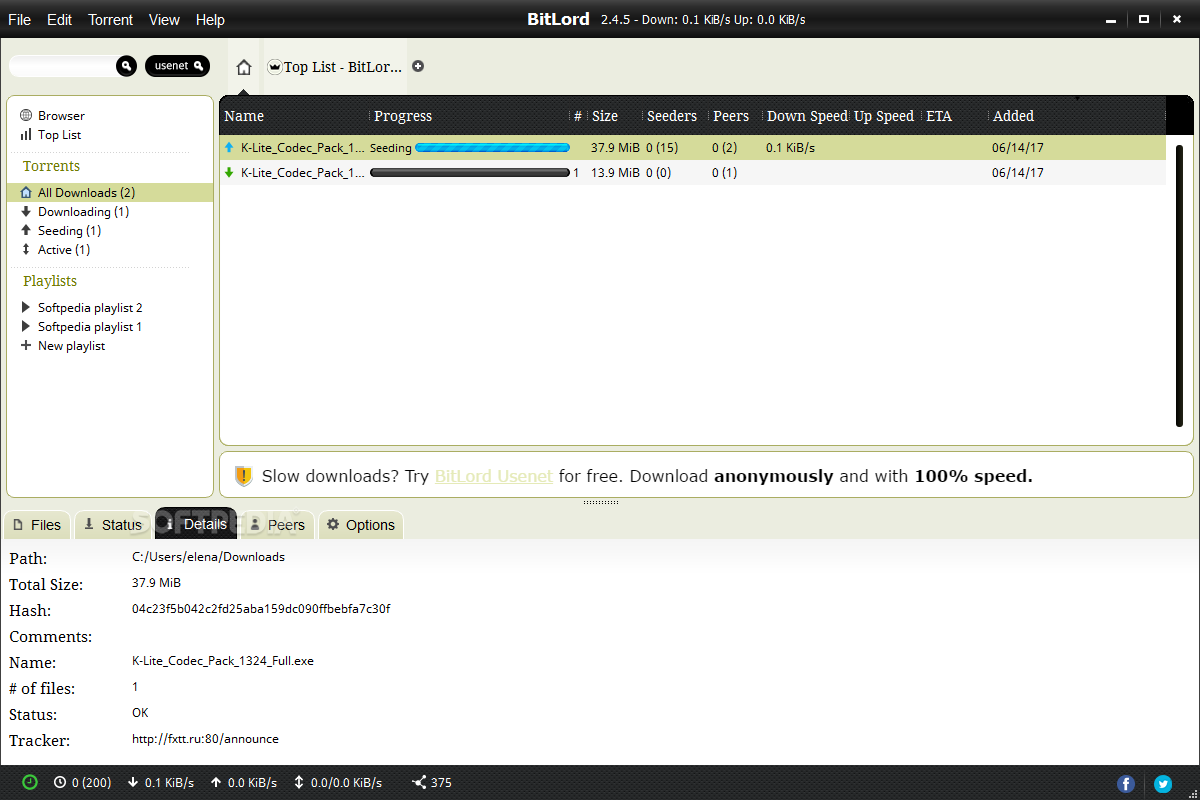Expand Softpedia playlist 2

[27, 307]
